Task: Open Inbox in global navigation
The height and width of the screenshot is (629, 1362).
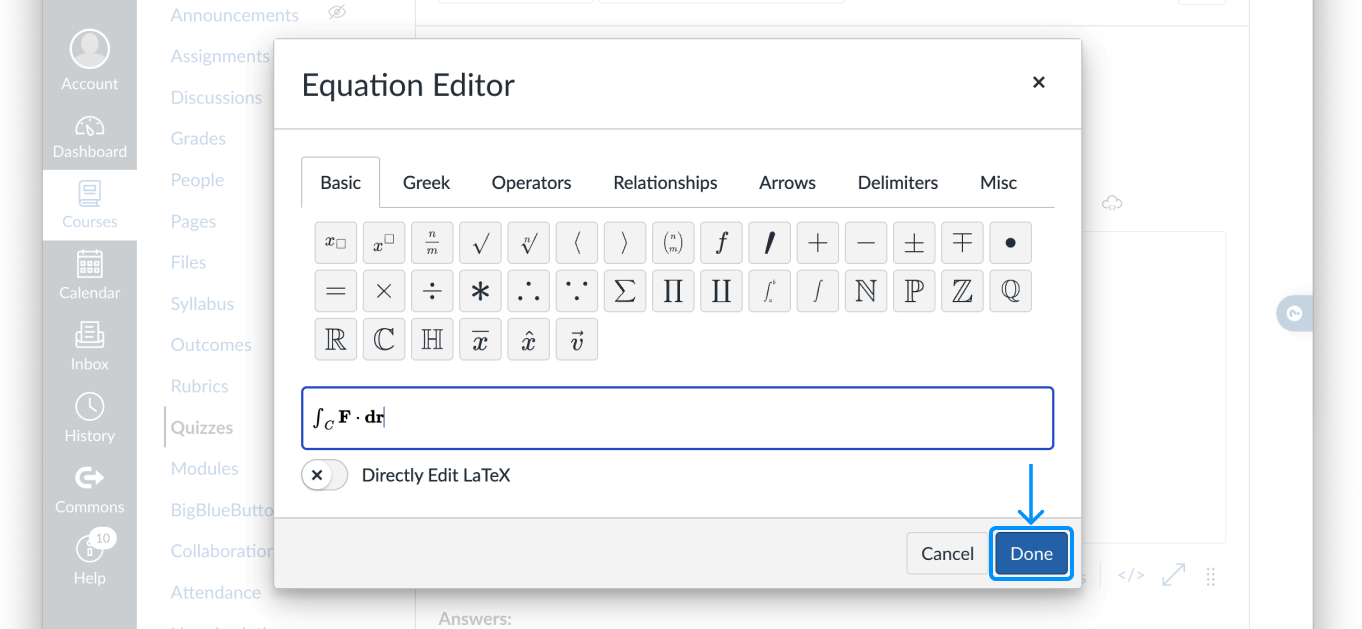Action: pos(90,347)
